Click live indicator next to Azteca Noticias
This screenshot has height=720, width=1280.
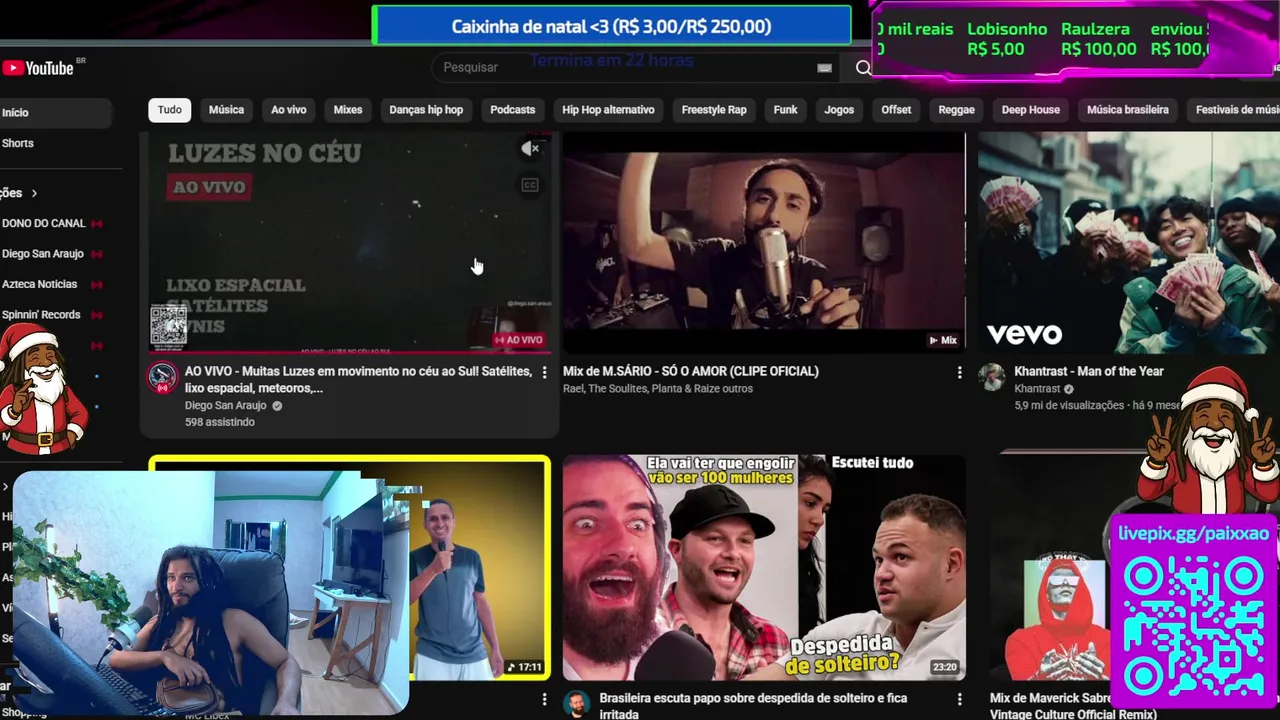(x=96, y=284)
